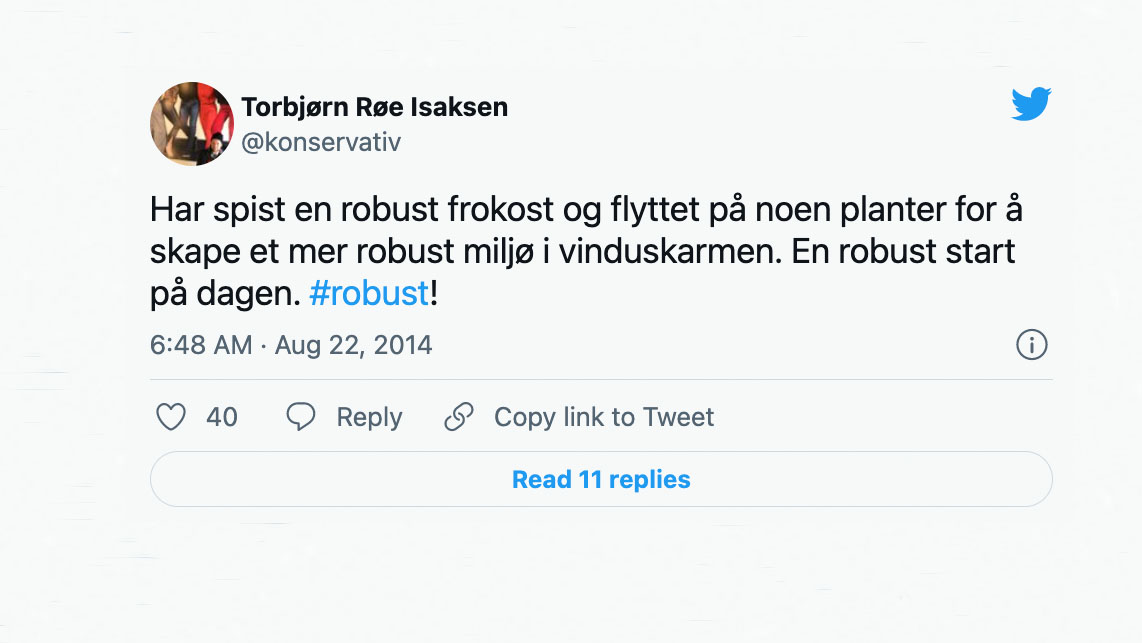1142x643 pixels.
Task: Open the #robust hashtag
Action: click(369, 294)
